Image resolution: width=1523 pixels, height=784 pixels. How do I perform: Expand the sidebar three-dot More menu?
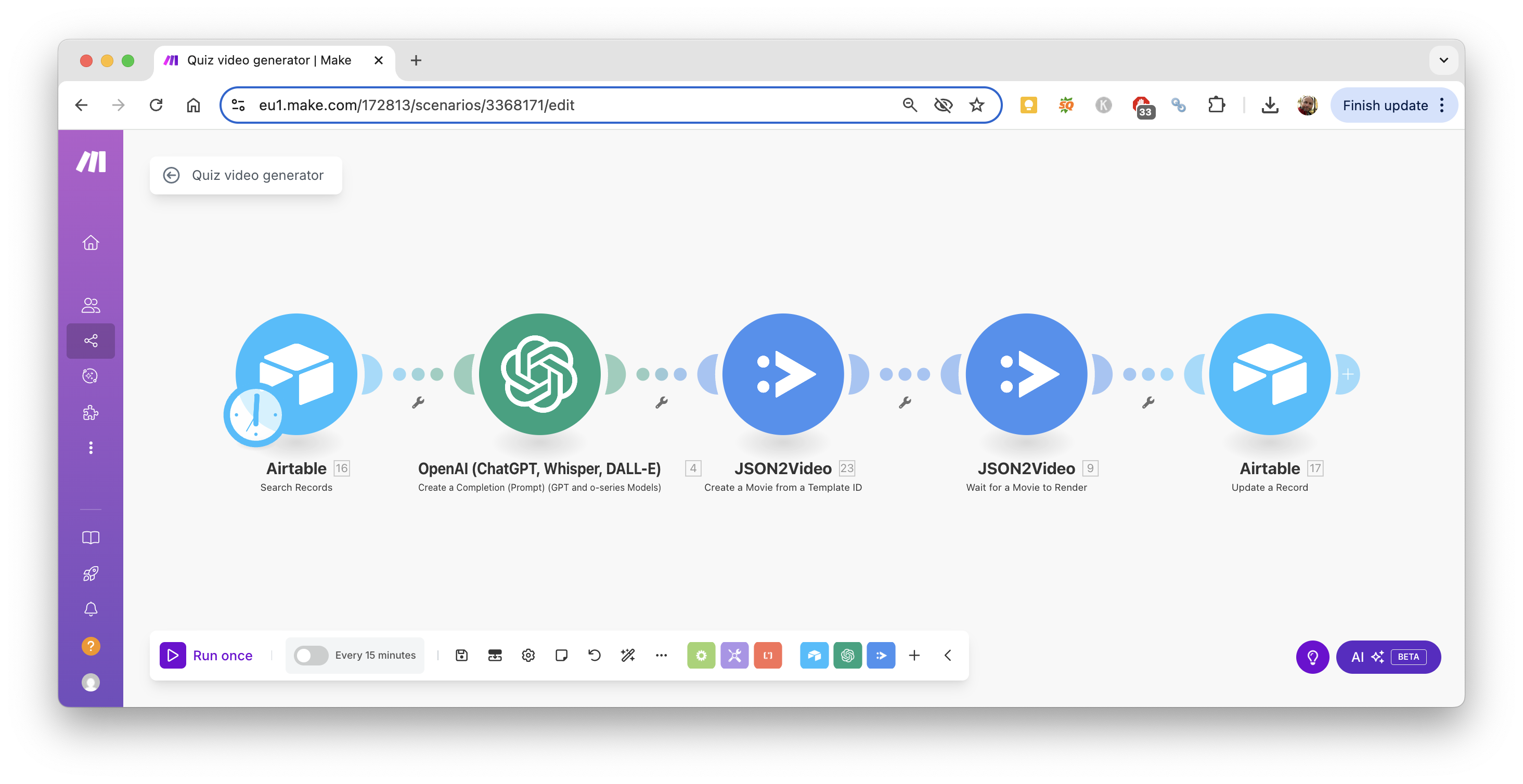pos(91,448)
